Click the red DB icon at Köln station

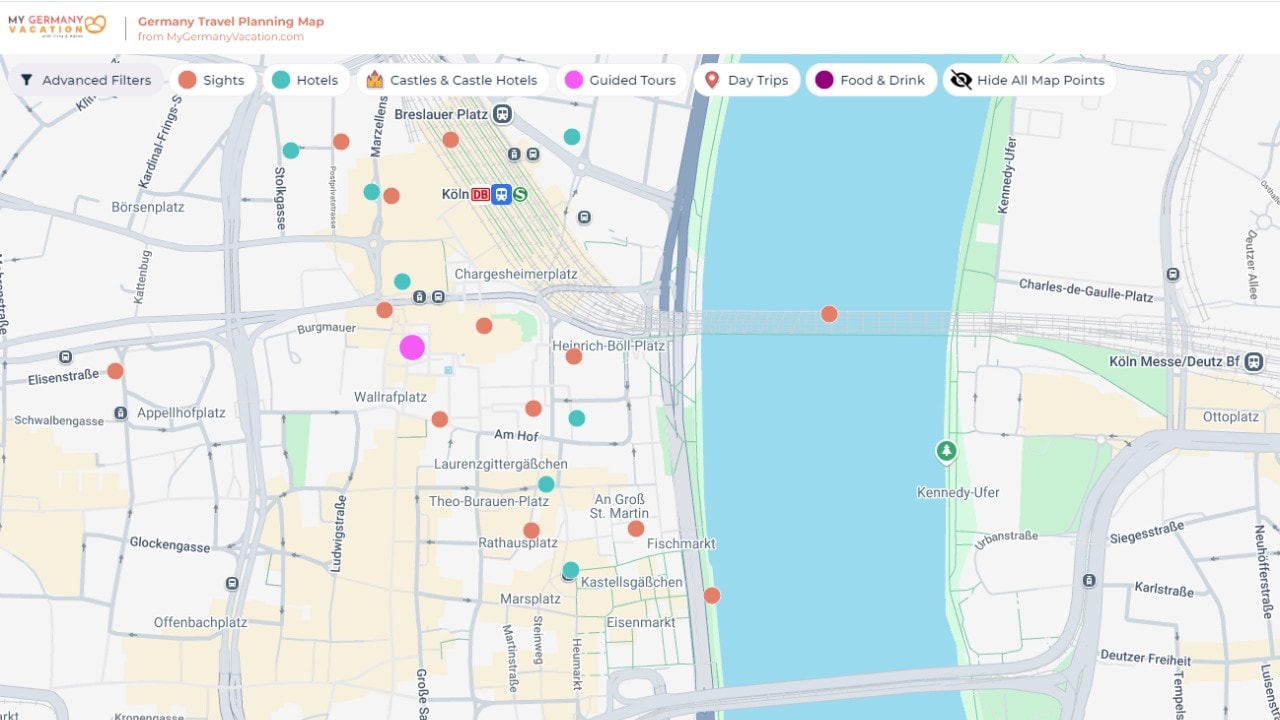481,195
